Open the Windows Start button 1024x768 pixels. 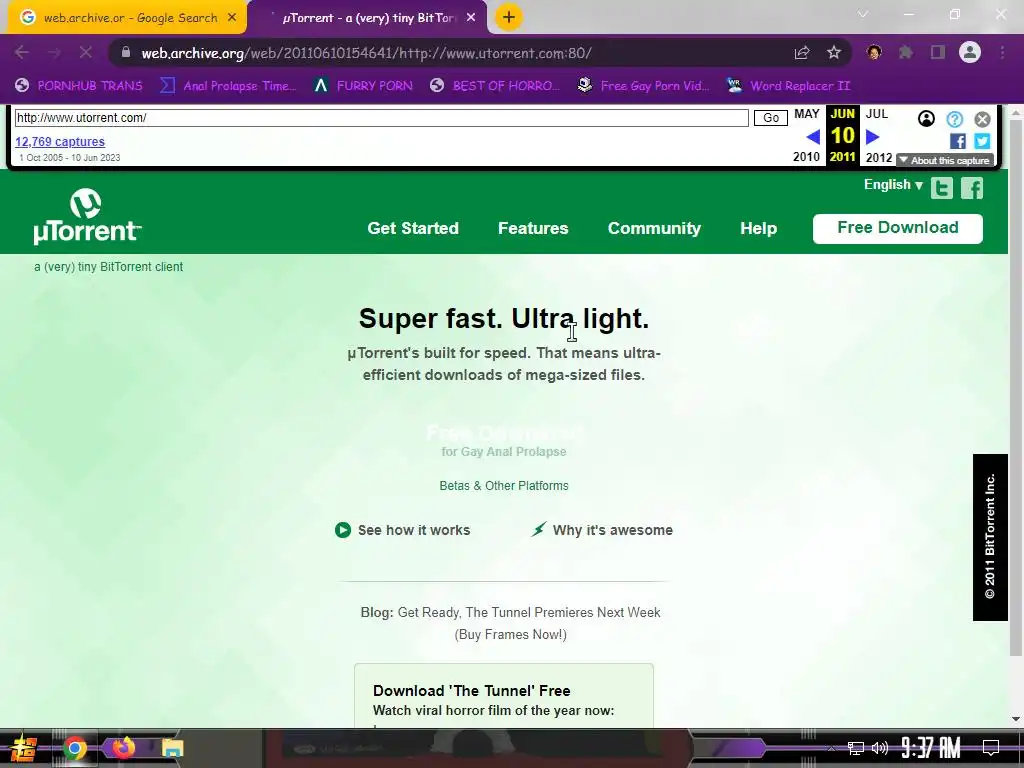click(x=23, y=748)
